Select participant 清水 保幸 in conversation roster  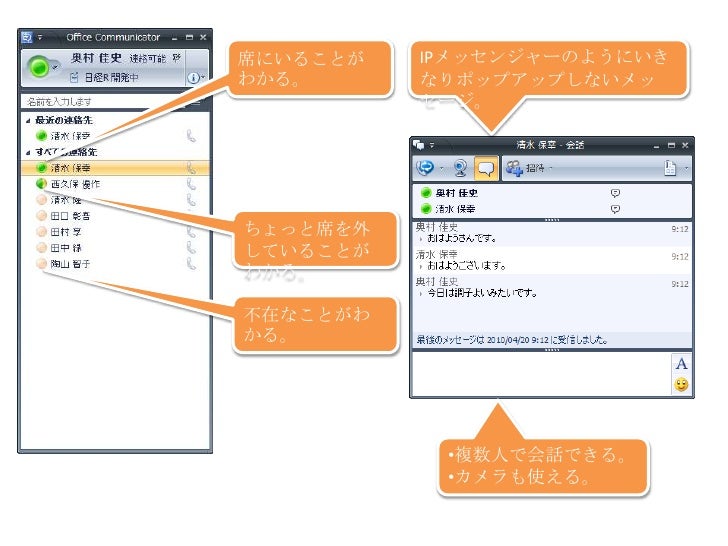455,209
